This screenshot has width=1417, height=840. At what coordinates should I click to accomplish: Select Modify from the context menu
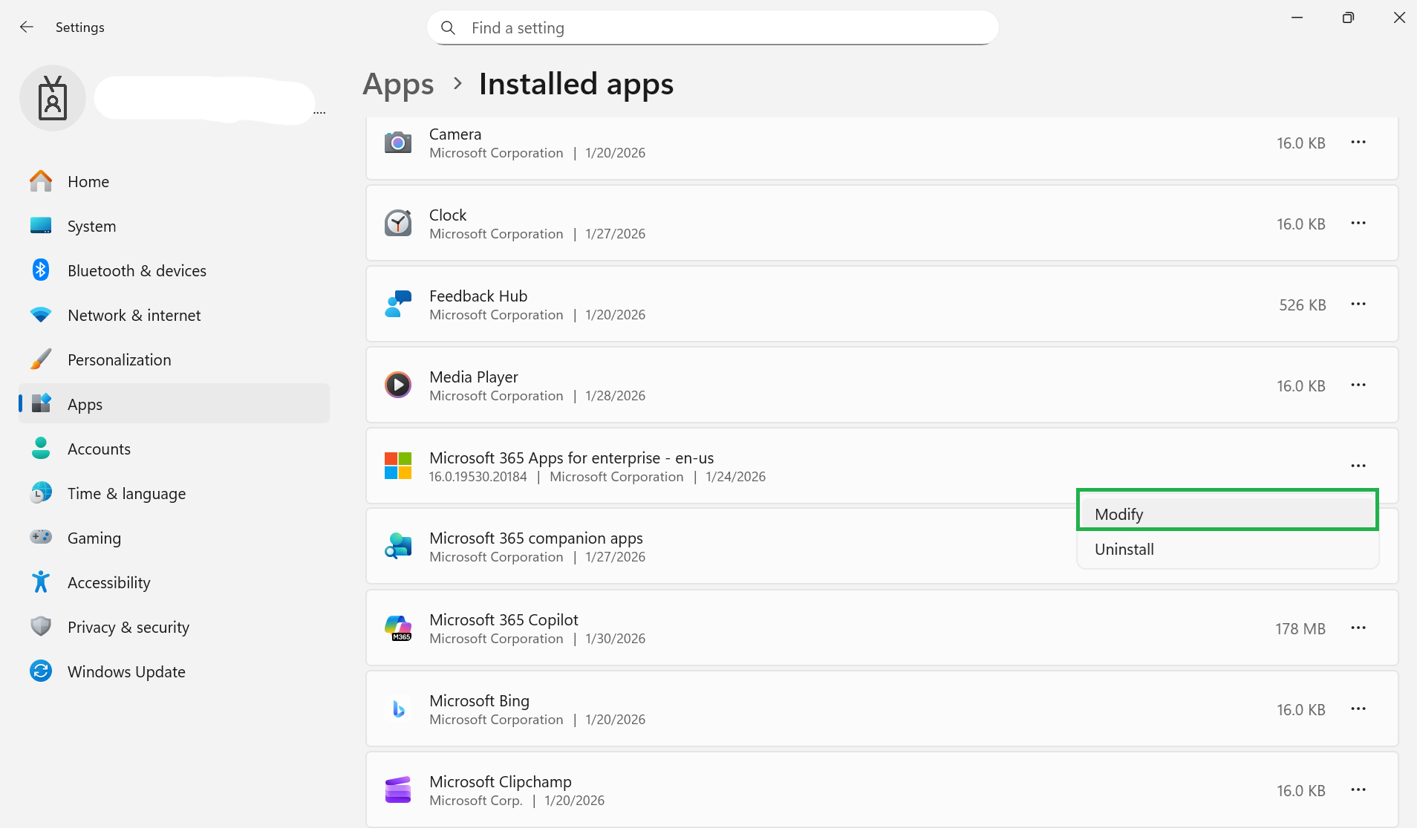pyautogui.click(x=1228, y=514)
